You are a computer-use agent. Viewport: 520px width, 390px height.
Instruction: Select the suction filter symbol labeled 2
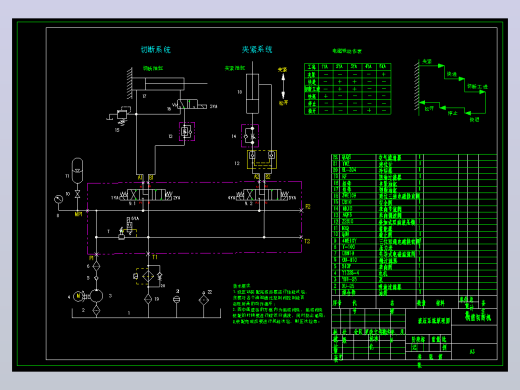pyautogui.click(x=96, y=310)
